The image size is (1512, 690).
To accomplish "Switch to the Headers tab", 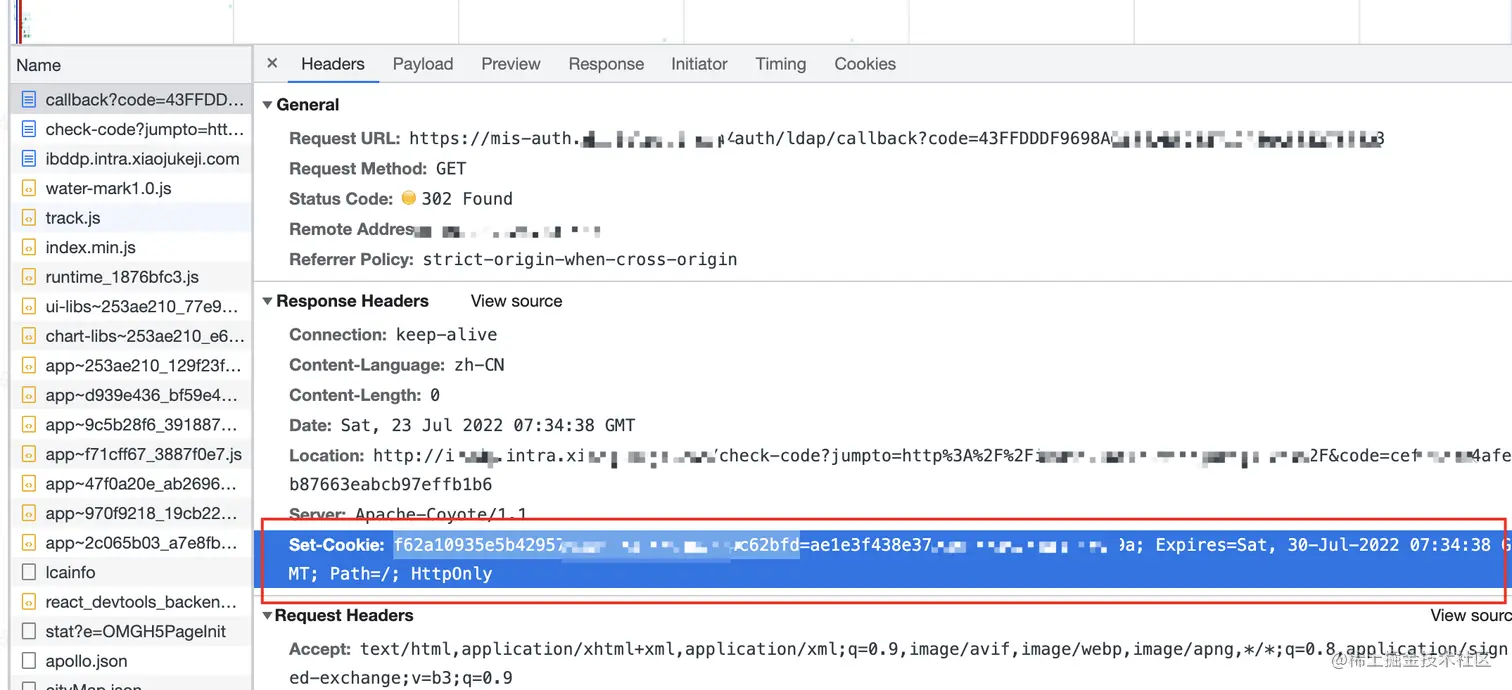I will click(x=332, y=64).
